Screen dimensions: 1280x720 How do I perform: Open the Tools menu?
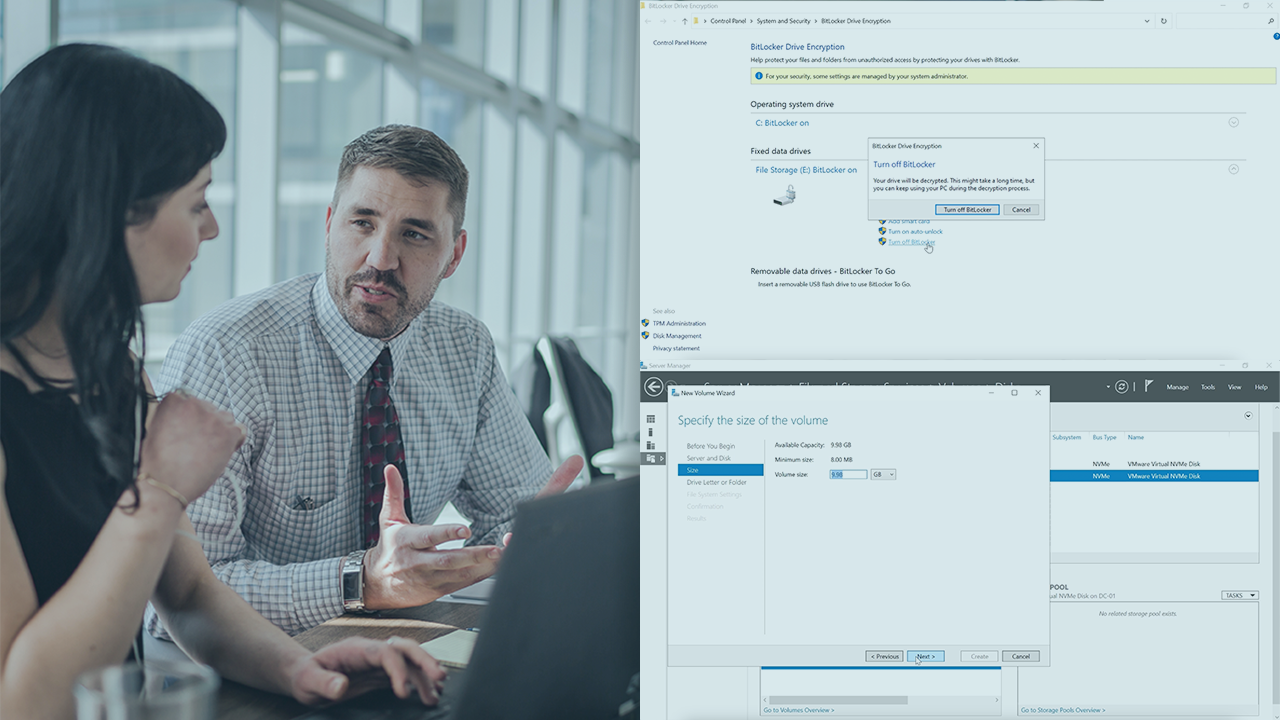pos(1208,387)
